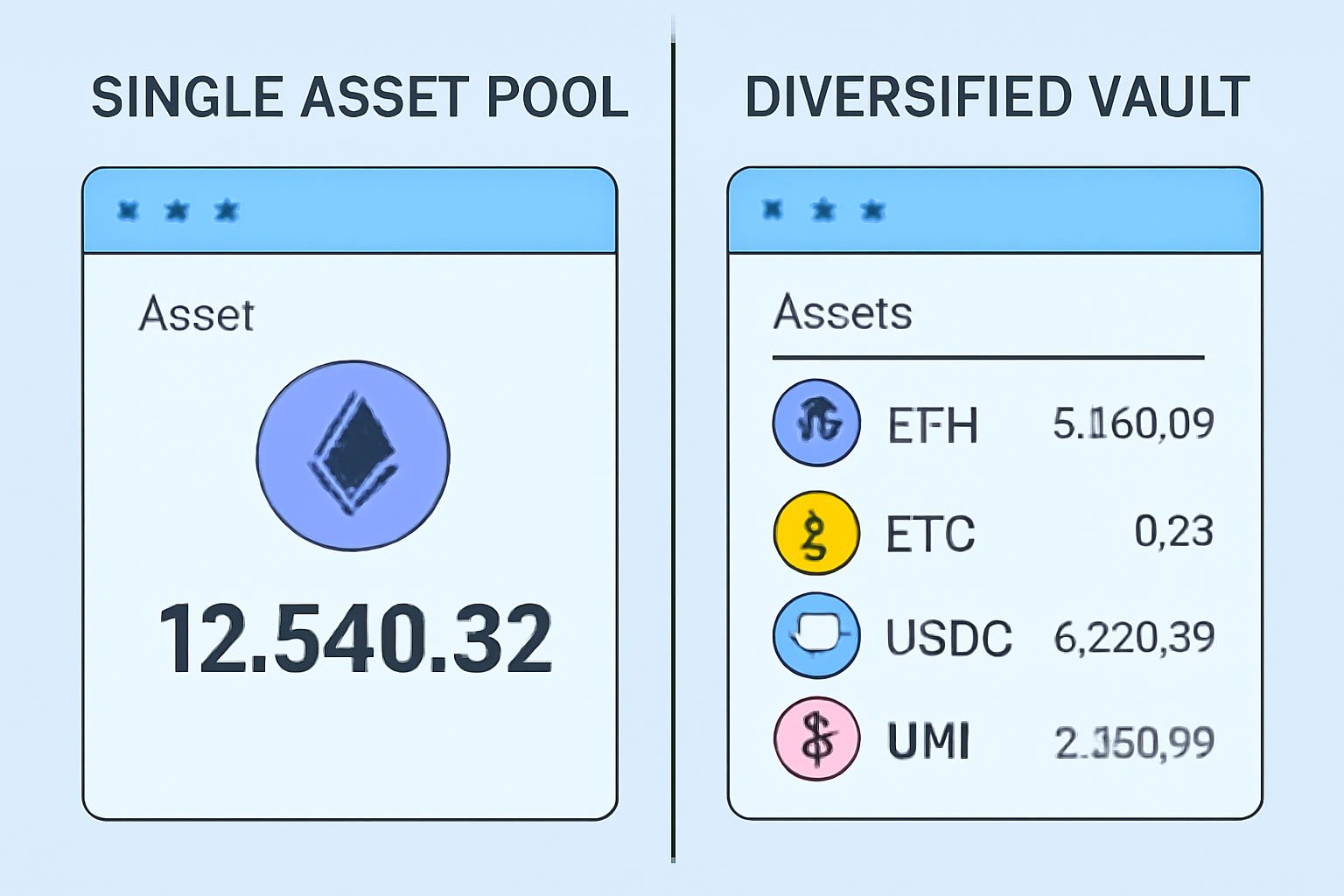The width and height of the screenshot is (1344, 896).
Task: Select the UMI value 2,350,99
Action: tap(1135, 742)
